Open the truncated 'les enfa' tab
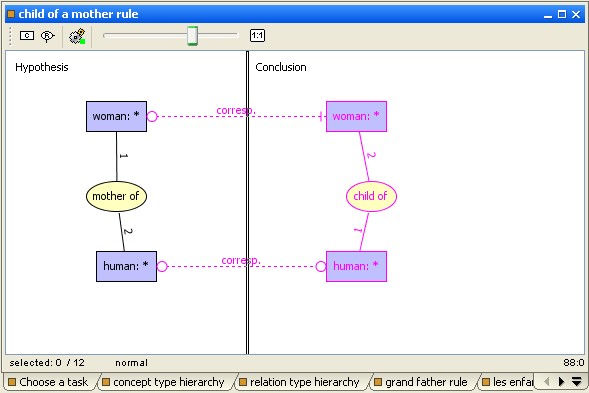This screenshot has height=393, width=589. [x=508, y=382]
